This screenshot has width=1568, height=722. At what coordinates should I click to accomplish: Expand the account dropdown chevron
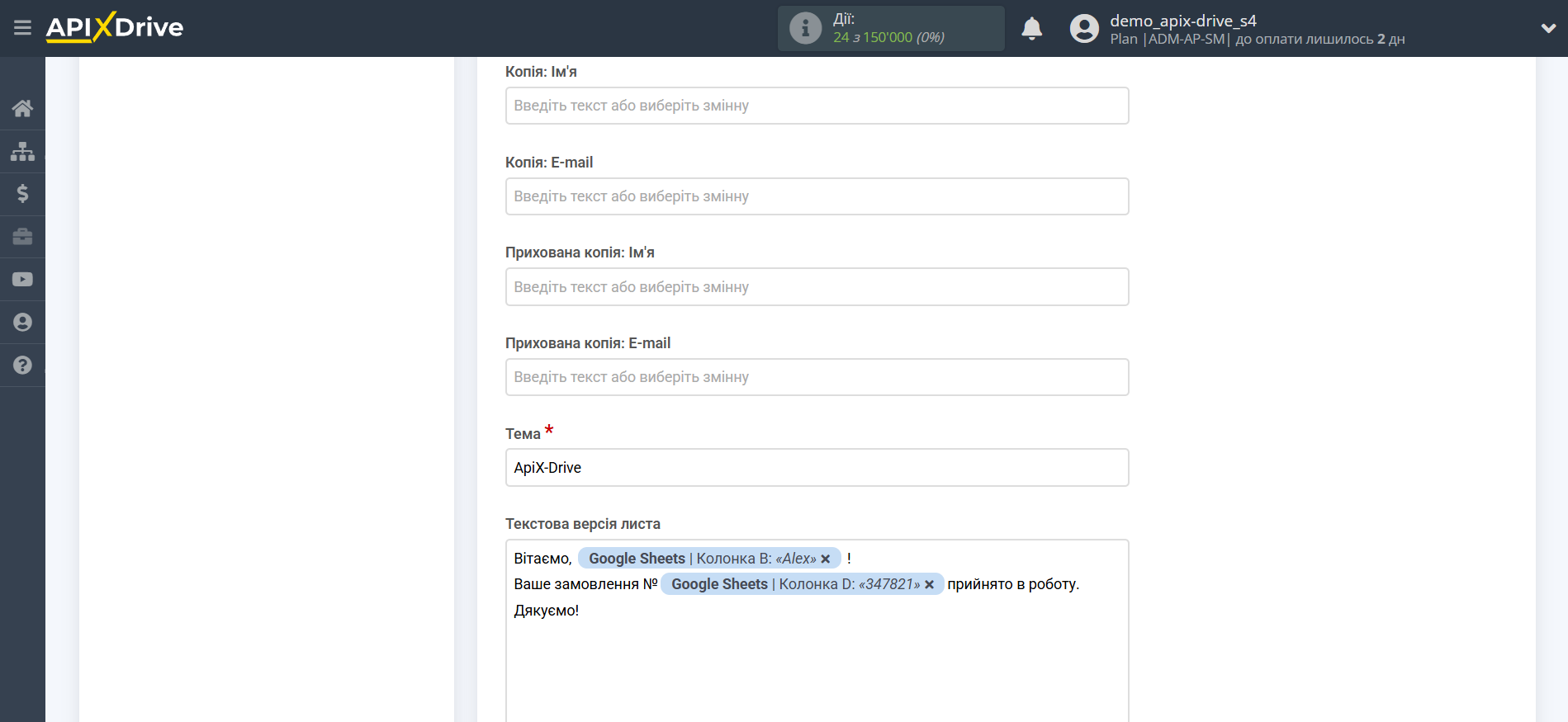pos(1548,28)
